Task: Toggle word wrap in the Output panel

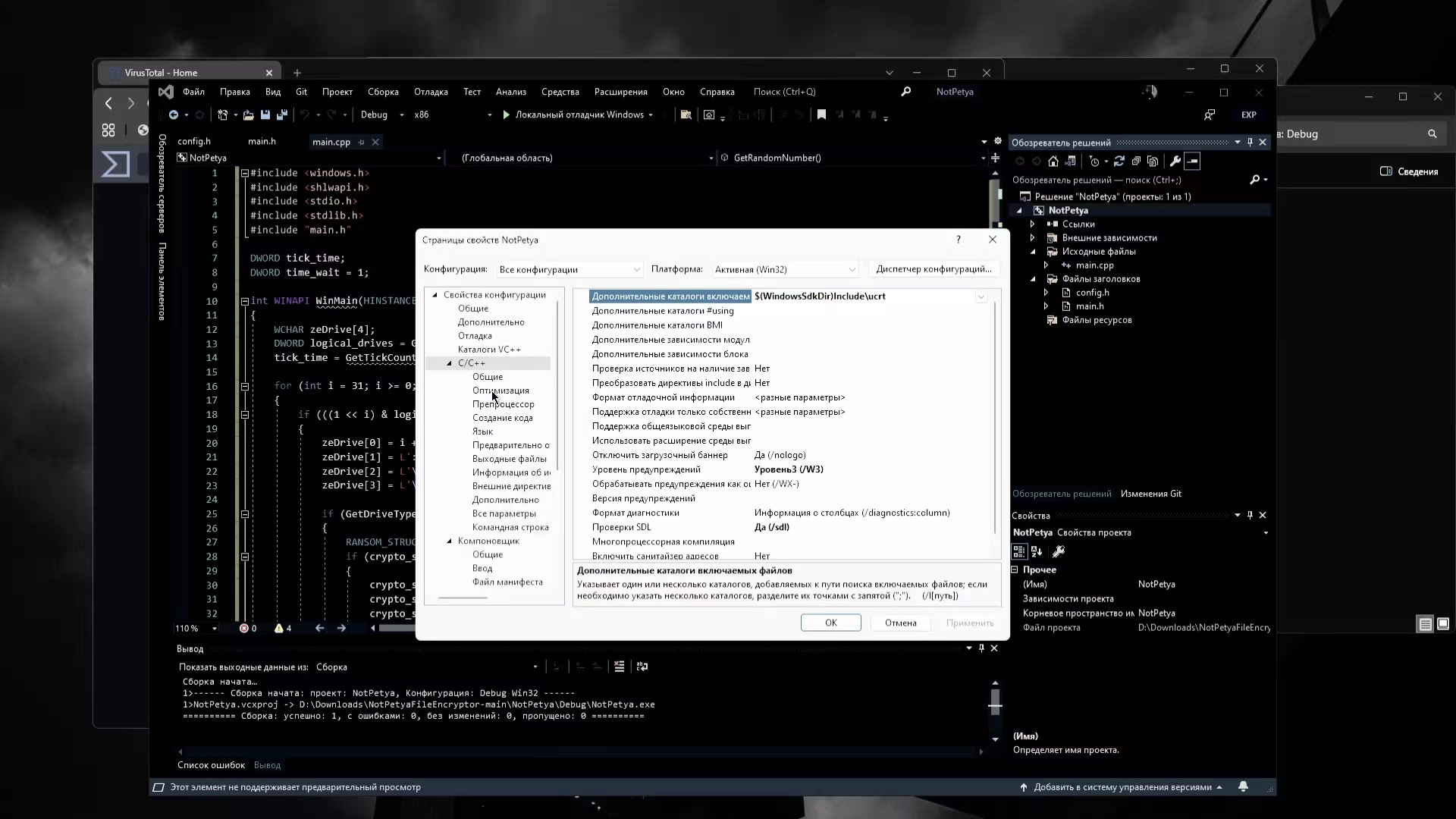Action: click(x=642, y=667)
